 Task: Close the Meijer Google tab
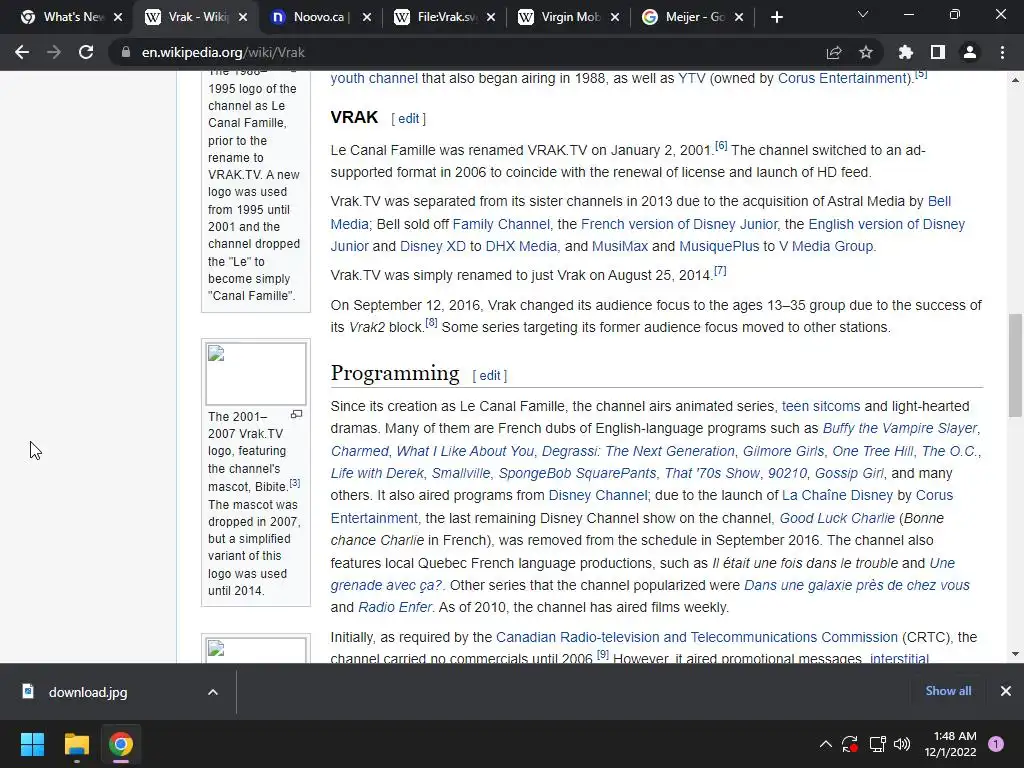pyautogui.click(x=739, y=18)
